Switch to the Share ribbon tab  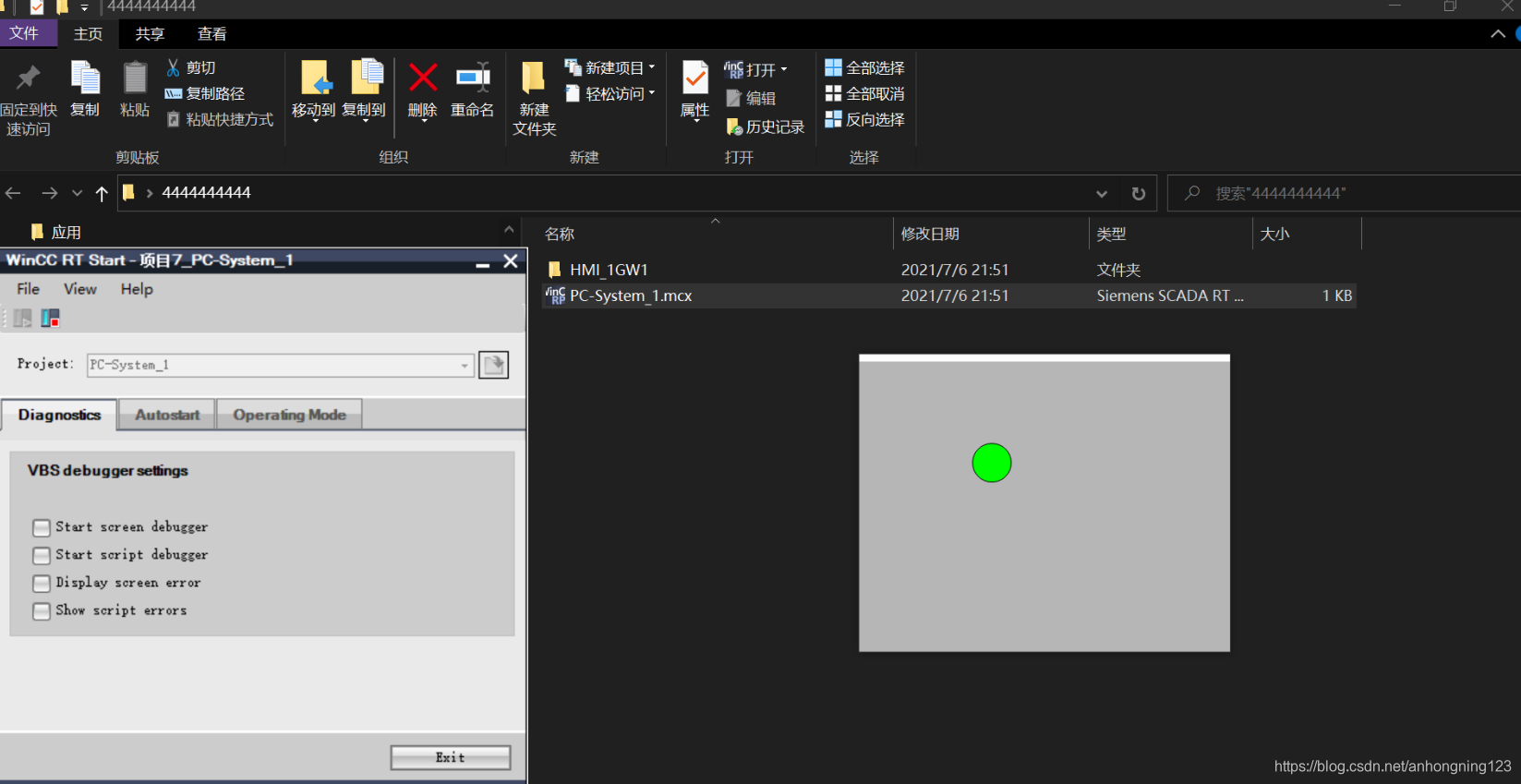150,33
